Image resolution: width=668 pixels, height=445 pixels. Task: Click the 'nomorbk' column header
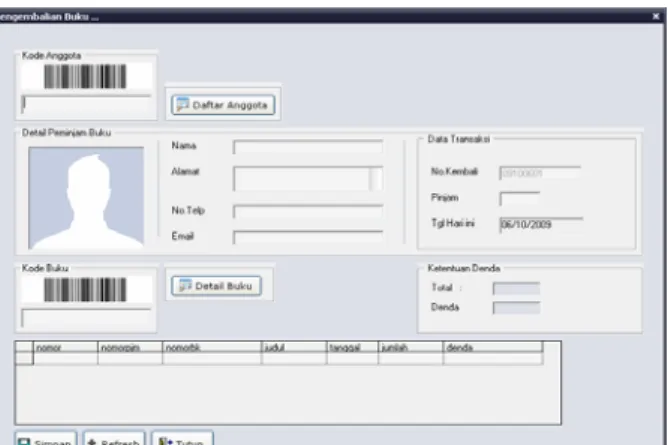(212, 347)
